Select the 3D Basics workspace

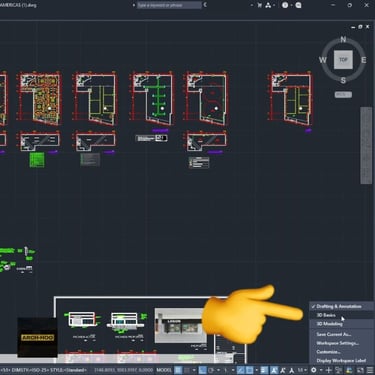coord(326,315)
